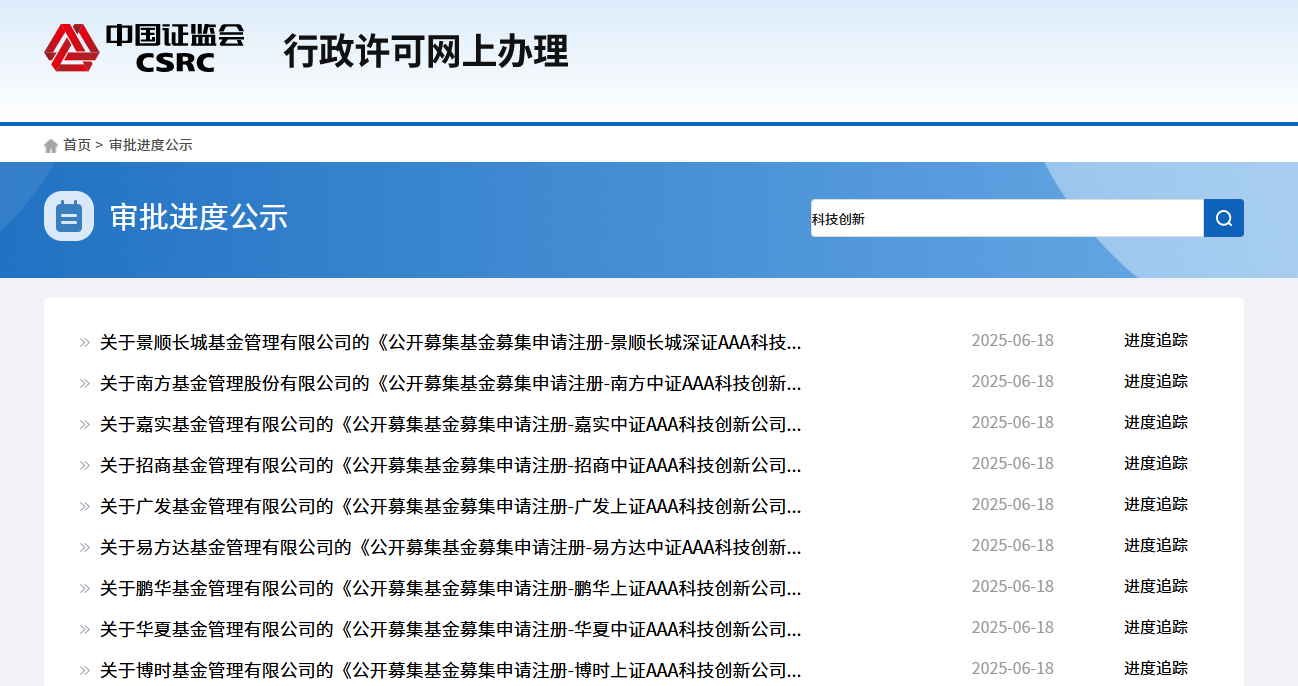This screenshot has height=686, width=1298.
Task: Click 进度追踪 for the 鹏华基金 row
Action: point(1156,586)
